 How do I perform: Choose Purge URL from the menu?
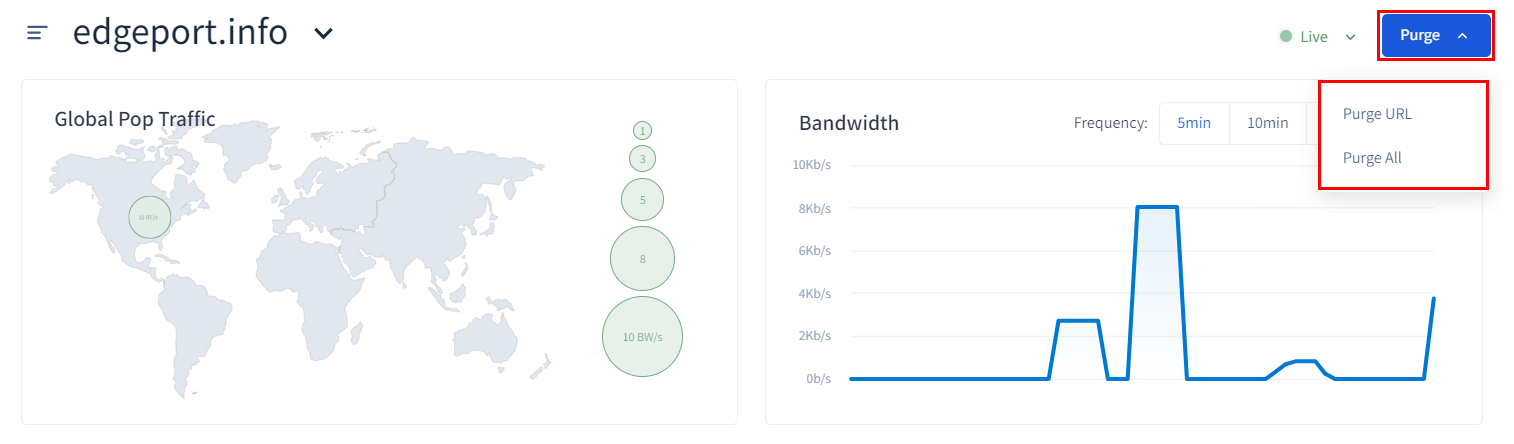click(x=1377, y=114)
